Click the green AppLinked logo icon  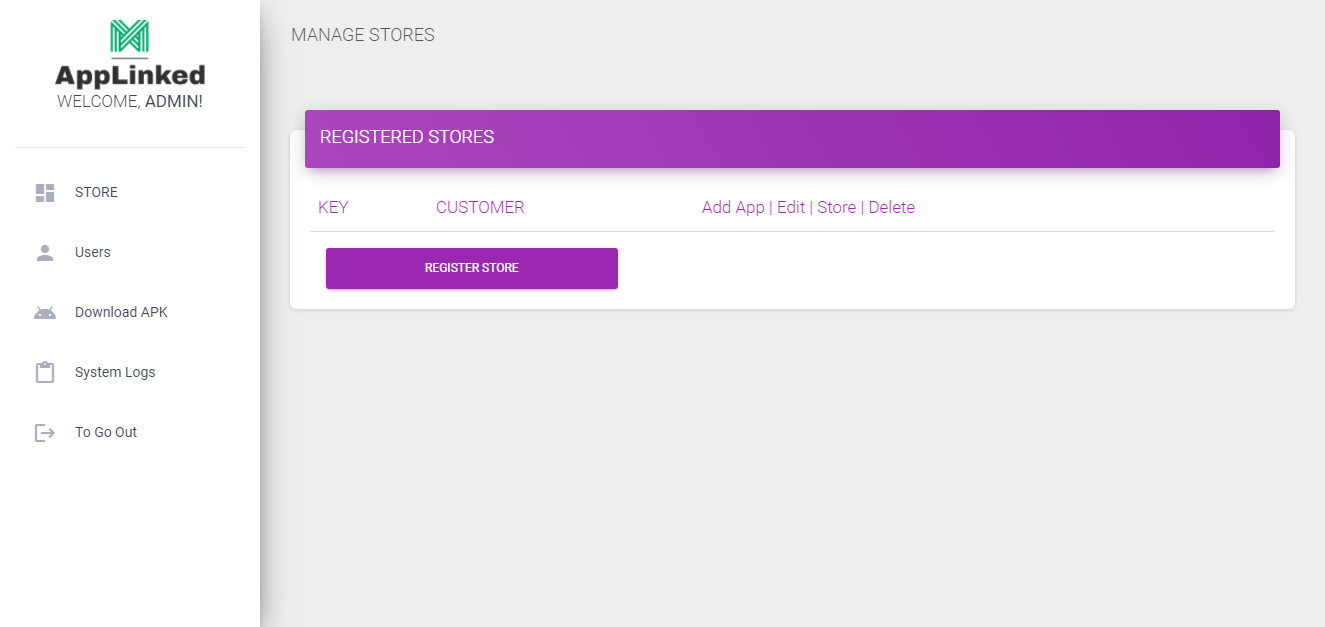tap(129, 37)
